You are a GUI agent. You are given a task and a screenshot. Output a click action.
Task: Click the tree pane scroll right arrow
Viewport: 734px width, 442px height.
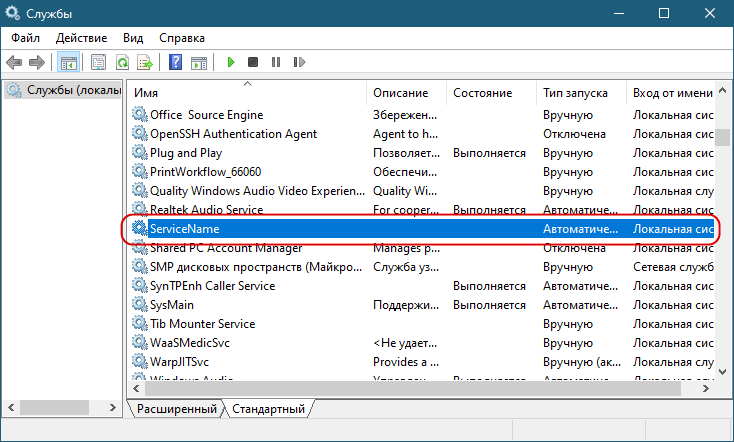113,407
